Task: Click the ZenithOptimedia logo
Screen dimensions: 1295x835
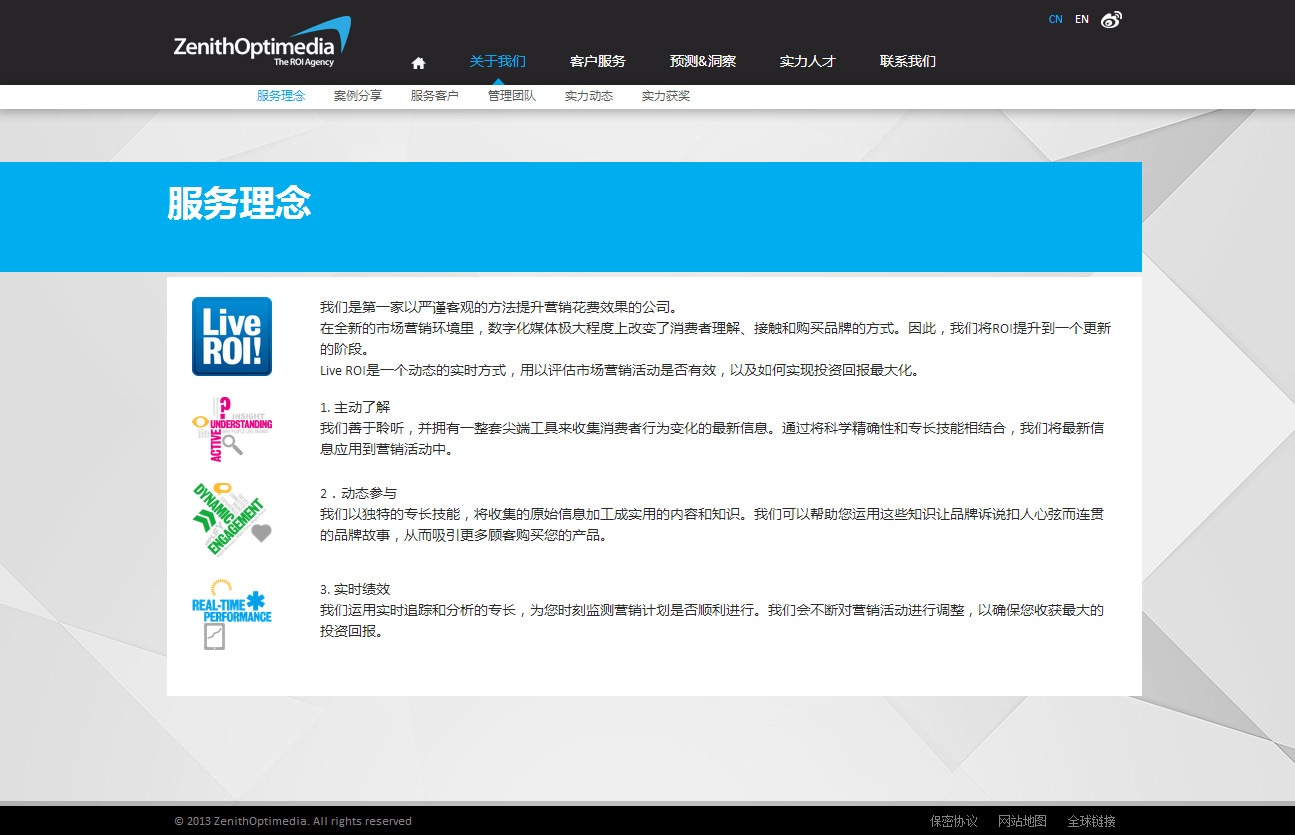Action: pyautogui.click(x=261, y=43)
